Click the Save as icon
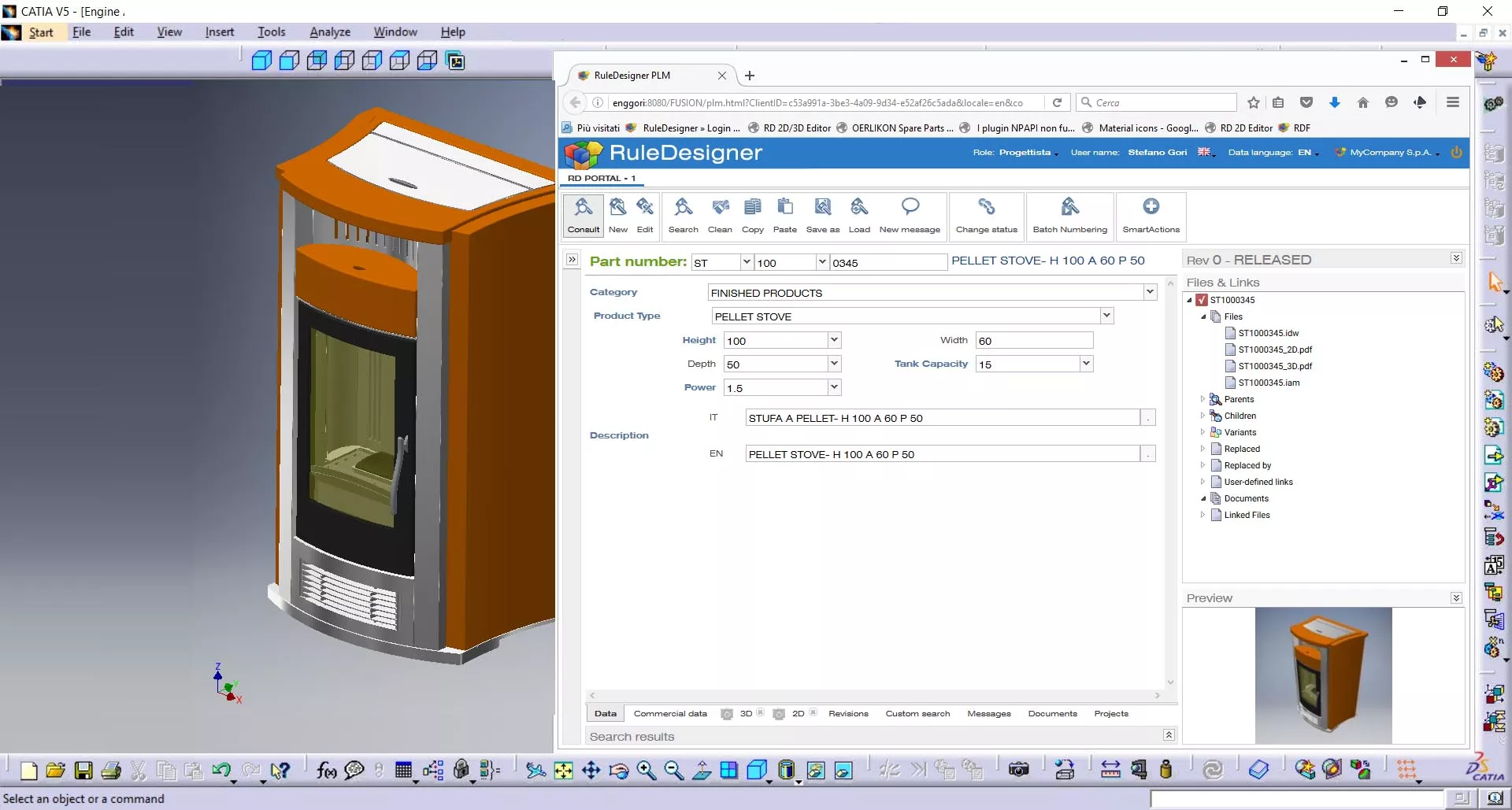 823,215
